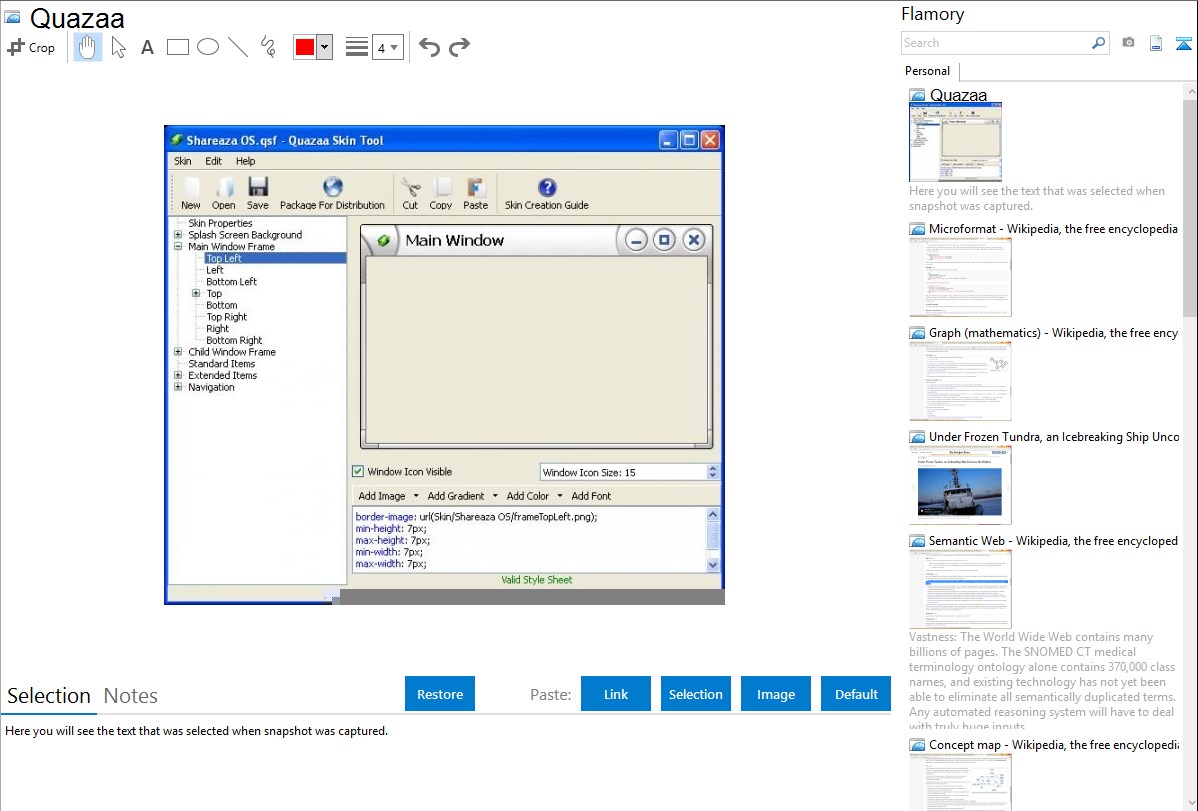1198x811 pixels.
Task: Select the Bottom Left tree item
Action: [232, 281]
